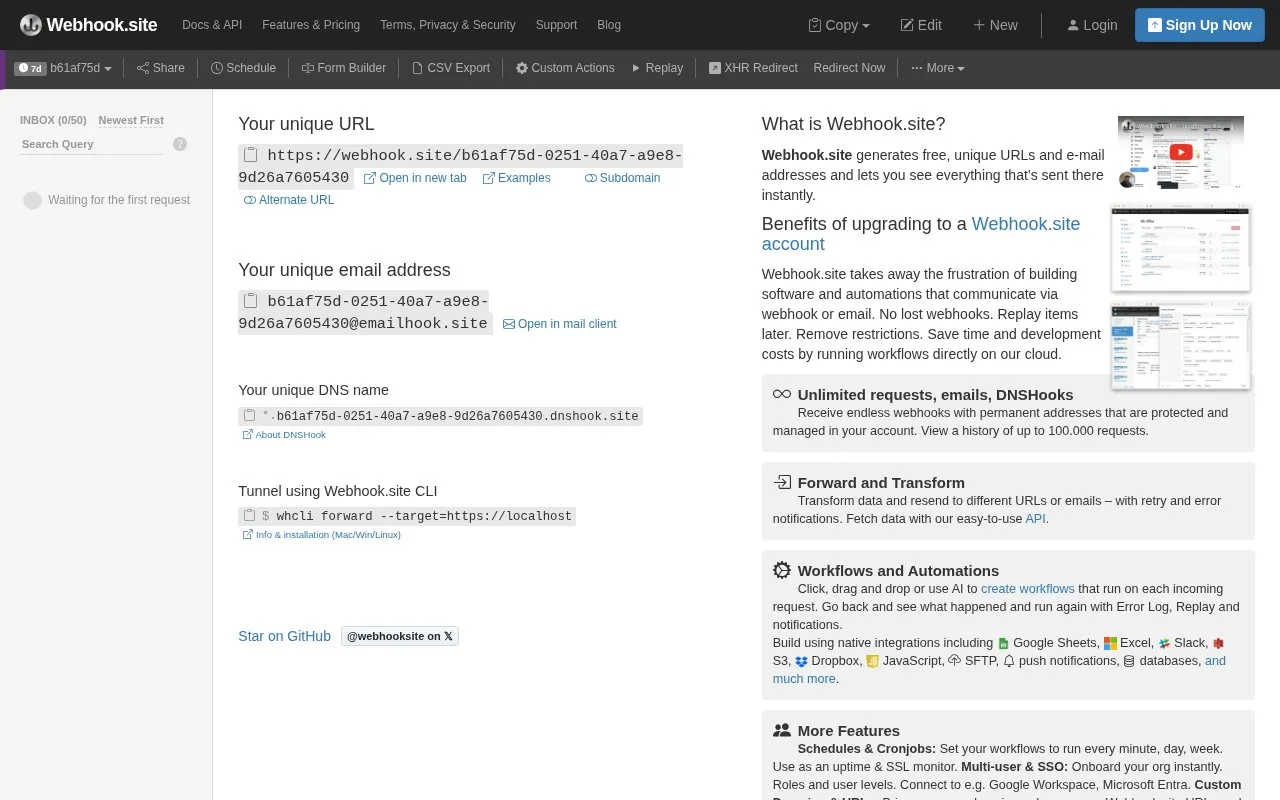1280x800 pixels.
Task: Click the Replay toolbar button
Action: [x=657, y=68]
